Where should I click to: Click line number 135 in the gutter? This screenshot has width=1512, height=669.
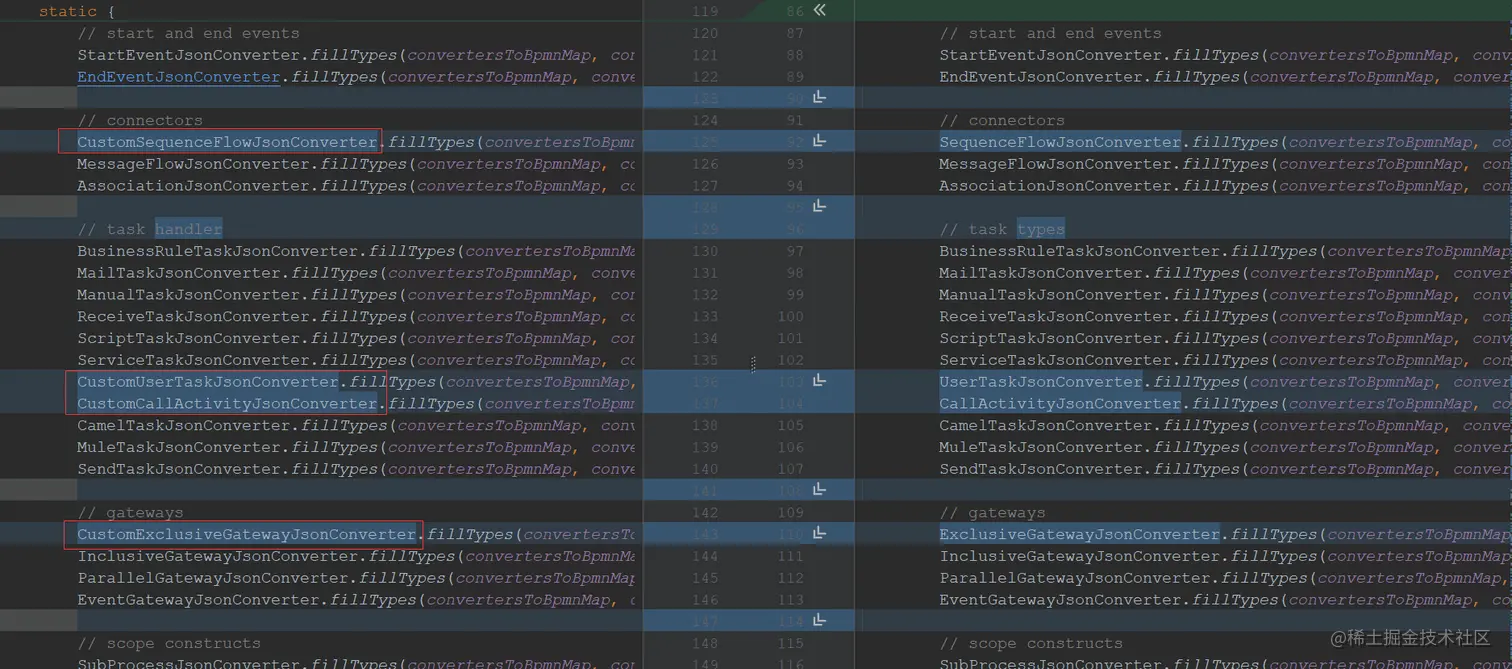point(704,360)
